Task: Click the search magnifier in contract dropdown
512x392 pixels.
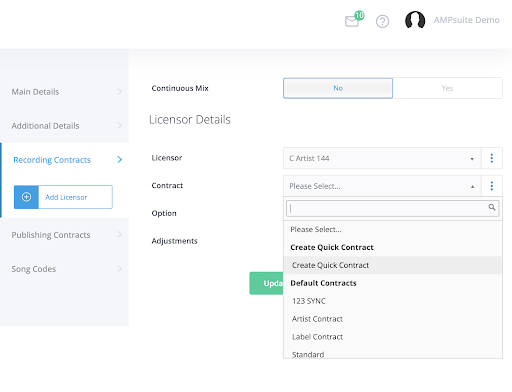Action: (x=492, y=207)
